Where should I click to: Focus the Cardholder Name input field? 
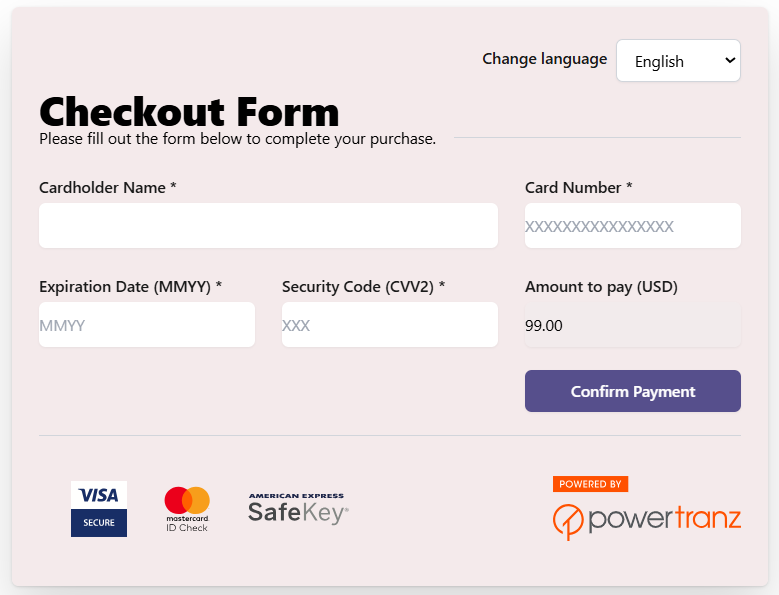pyautogui.click(x=268, y=226)
